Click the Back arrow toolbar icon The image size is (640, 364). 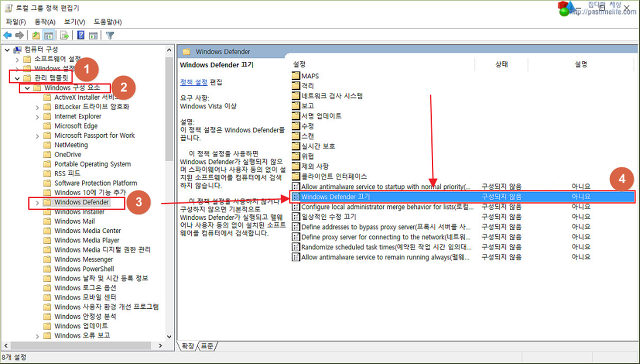[7, 36]
